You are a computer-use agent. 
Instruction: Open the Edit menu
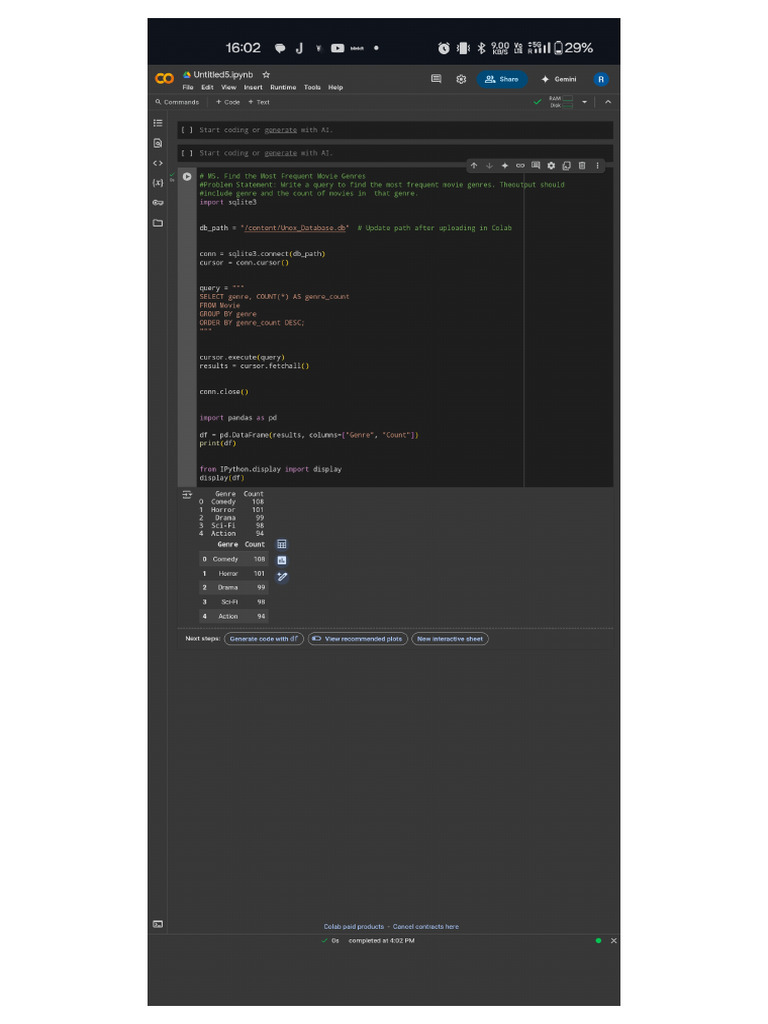pyautogui.click(x=207, y=87)
